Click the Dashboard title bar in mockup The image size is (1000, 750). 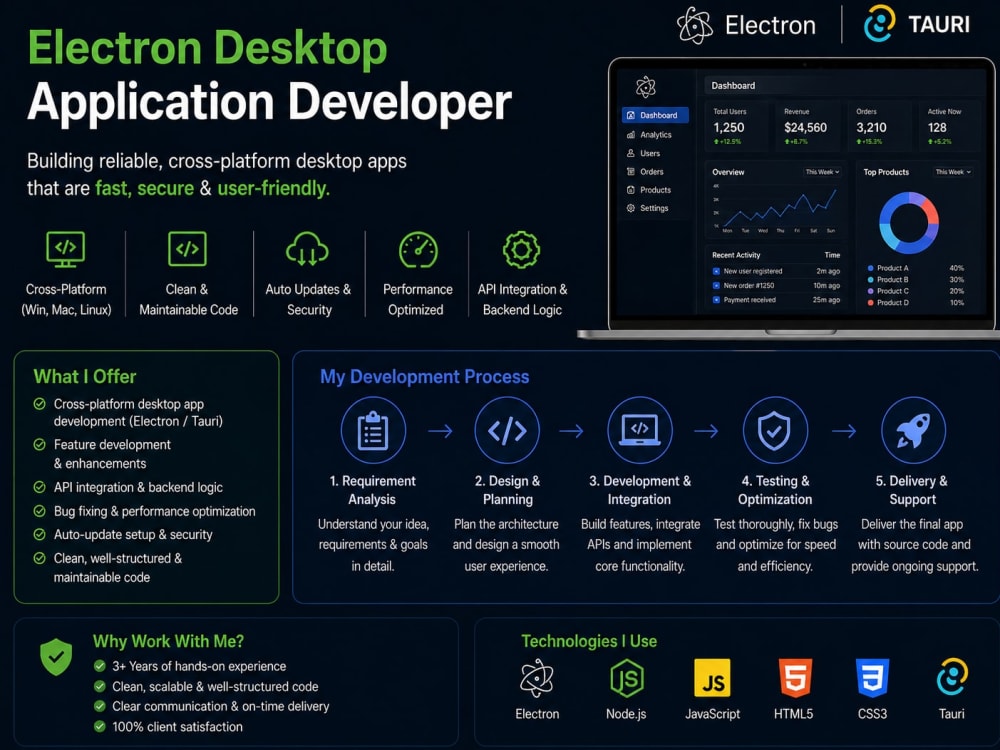[844, 85]
